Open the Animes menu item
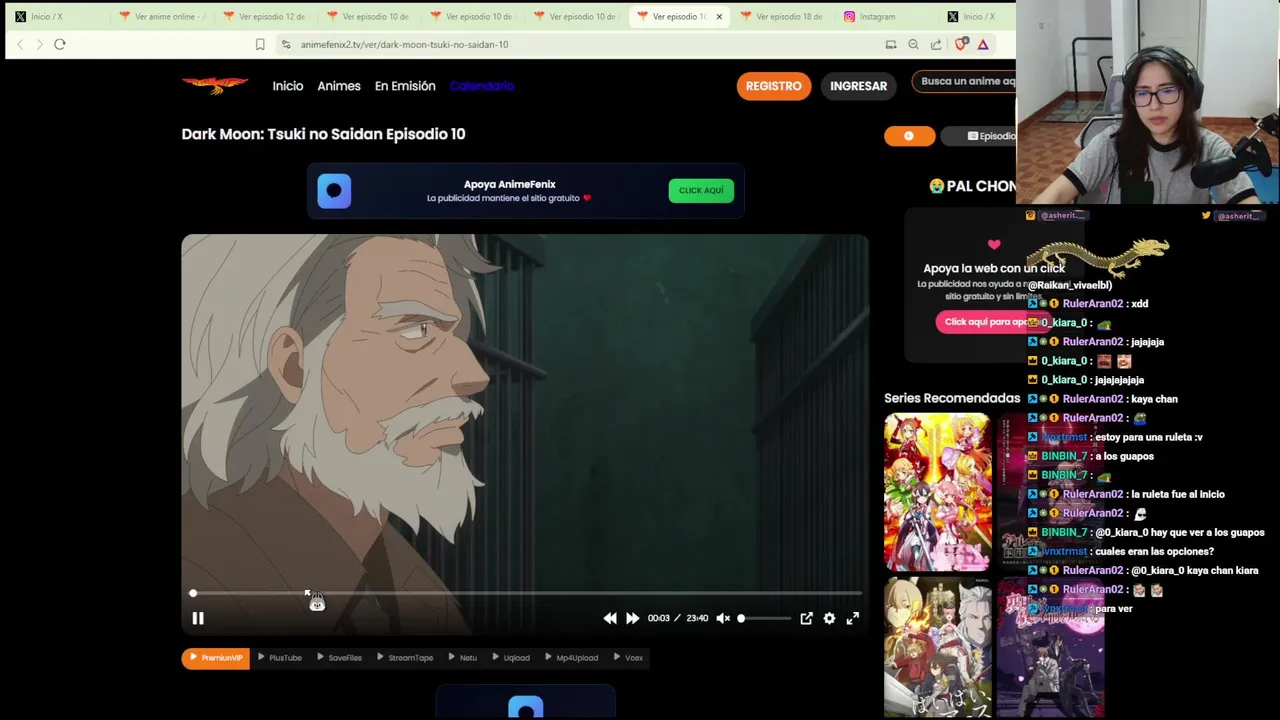The image size is (1280, 720). [x=339, y=86]
